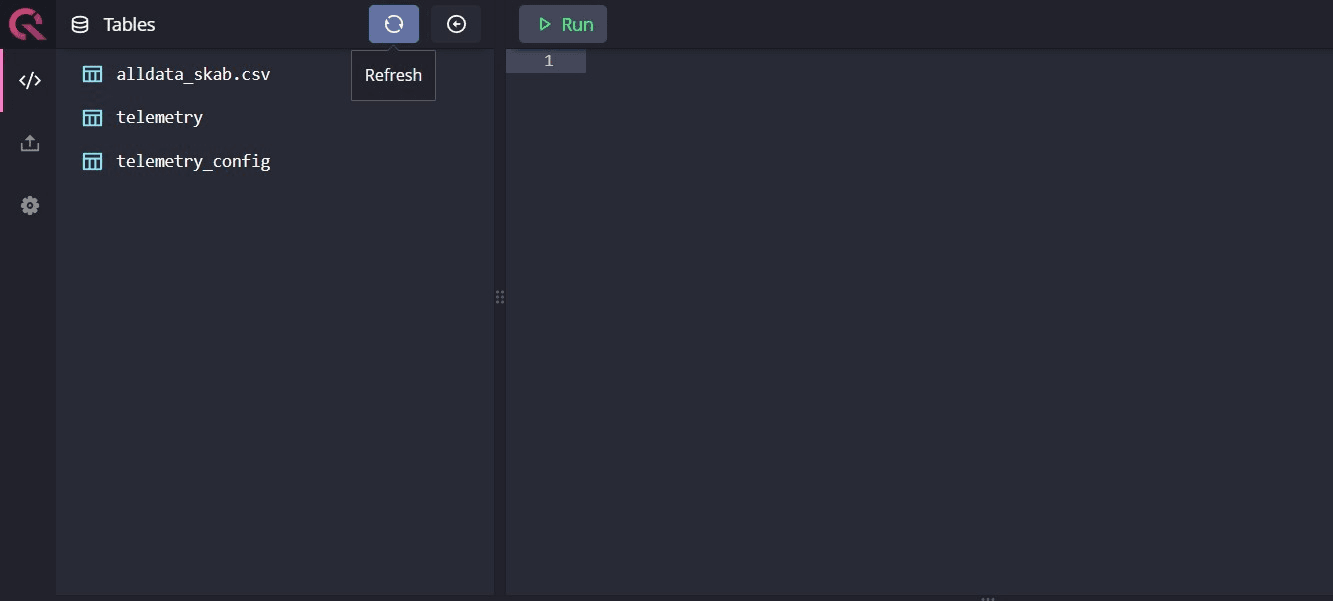Open settings with the gear icon

click(x=30, y=206)
